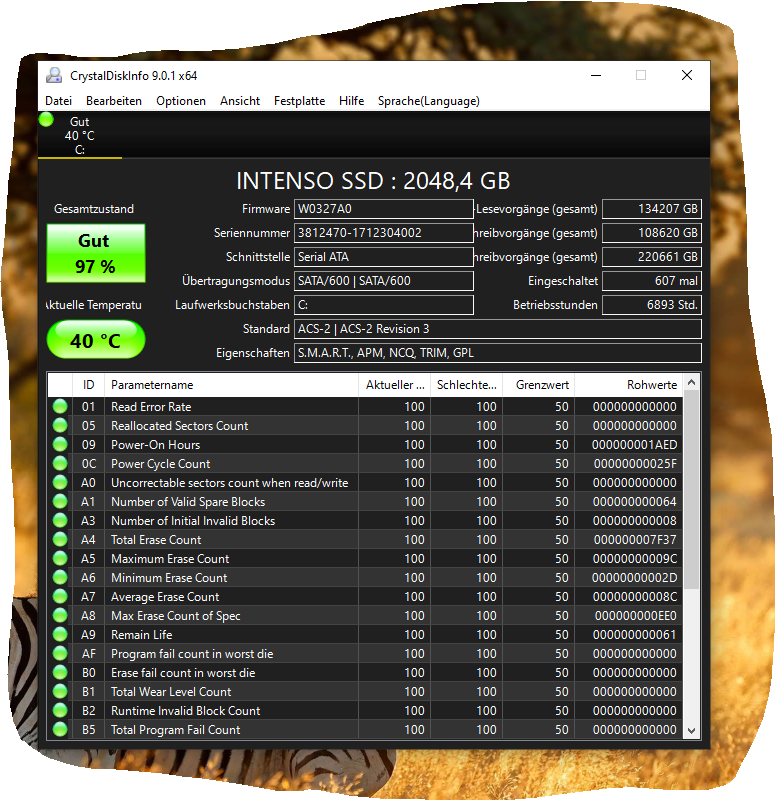Open the Festplatte menu
This screenshot has width=776, height=801.
click(299, 101)
